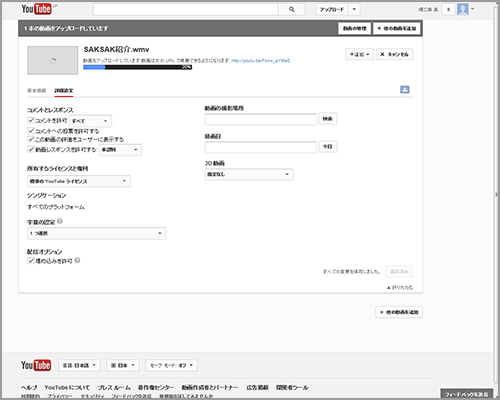
Task: Toggle the 動画レスポンスを許可する checkbox
Action: coord(31,149)
